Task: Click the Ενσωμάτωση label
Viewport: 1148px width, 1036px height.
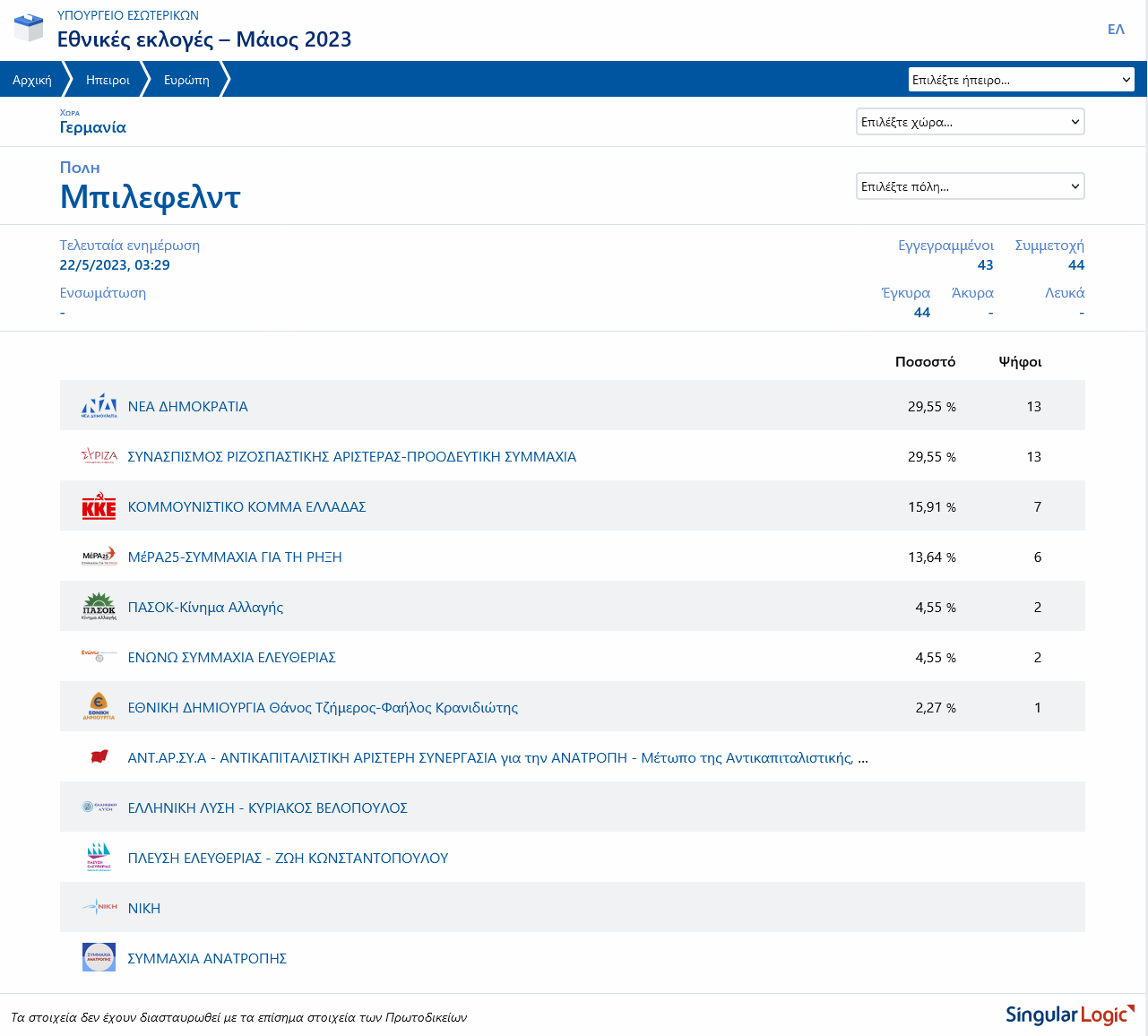Action: (x=103, y=293)
